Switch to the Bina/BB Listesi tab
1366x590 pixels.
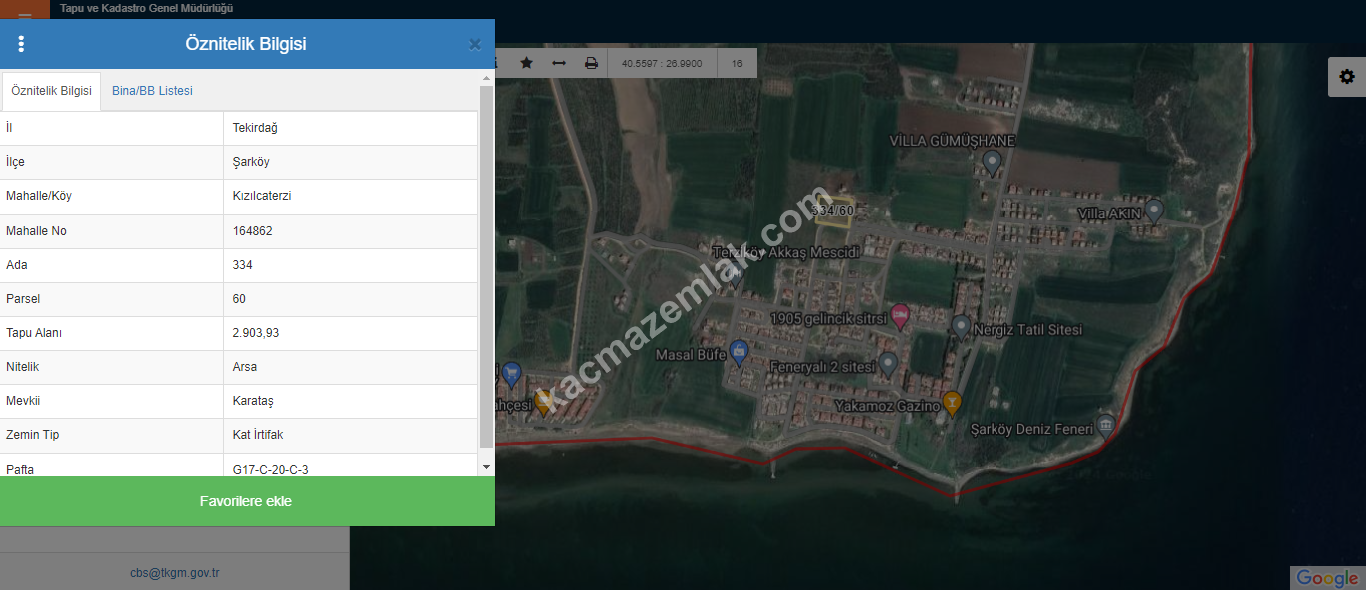[x=152, y=91]
